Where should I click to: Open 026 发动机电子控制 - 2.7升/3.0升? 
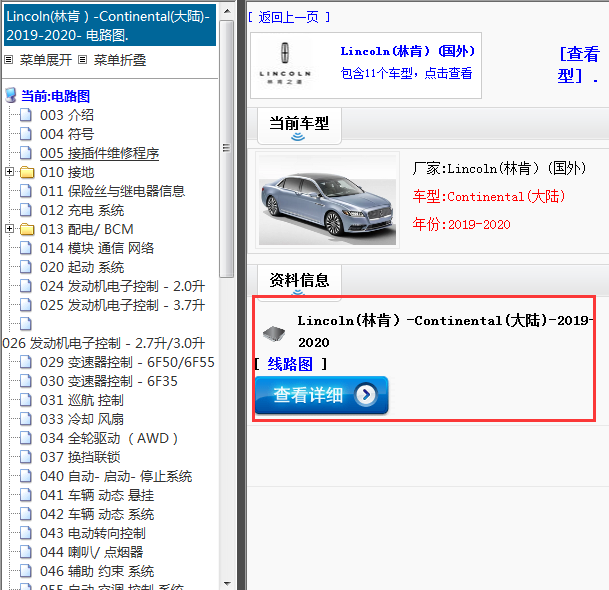pyautogui.click(x=104, y=343)
